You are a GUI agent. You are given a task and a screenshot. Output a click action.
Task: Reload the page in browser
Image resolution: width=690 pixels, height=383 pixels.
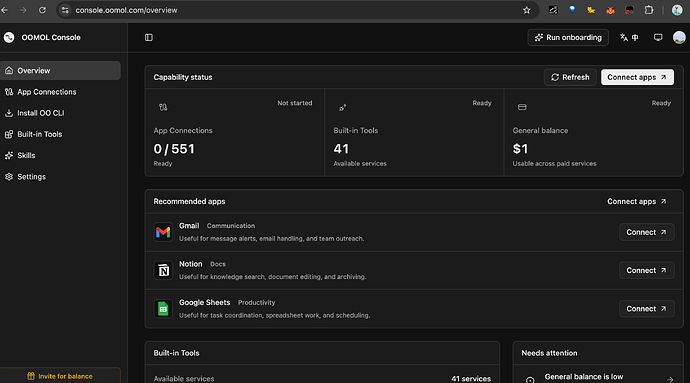tap(42, 10)
